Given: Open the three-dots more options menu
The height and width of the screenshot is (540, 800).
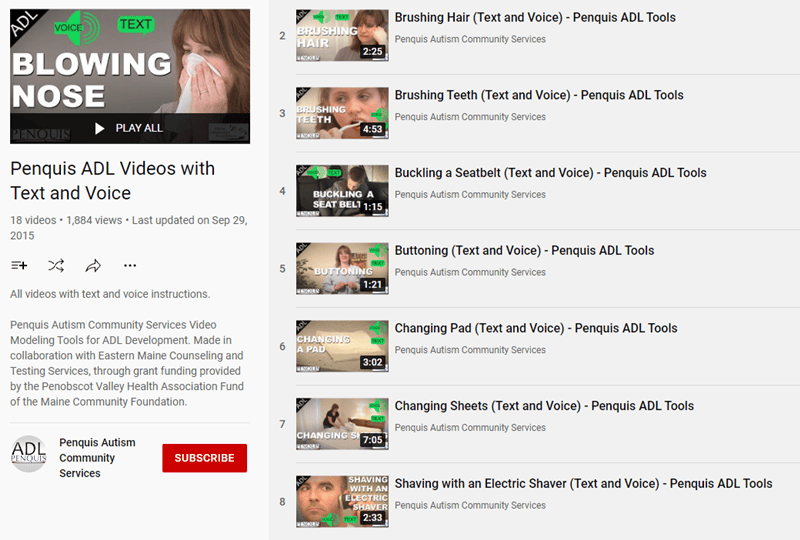Looking at the screenshot, I should (x=130, y=265).
